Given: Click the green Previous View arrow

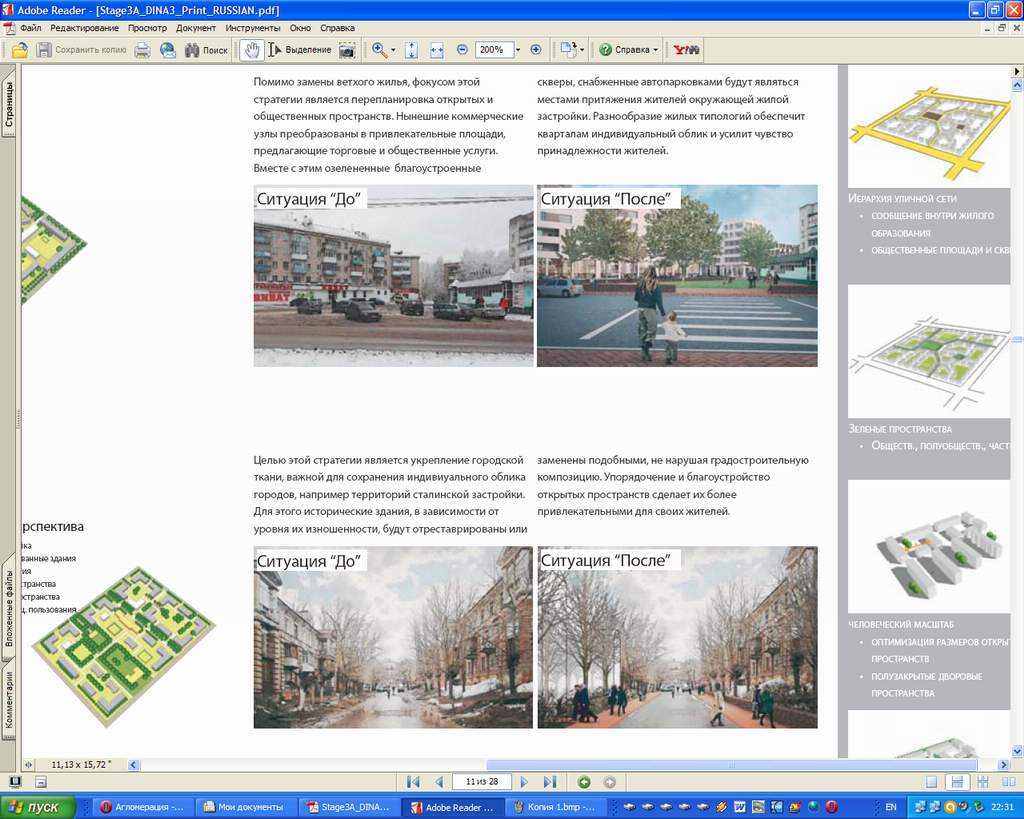Looking at the screenshot, I should (584, 782).
